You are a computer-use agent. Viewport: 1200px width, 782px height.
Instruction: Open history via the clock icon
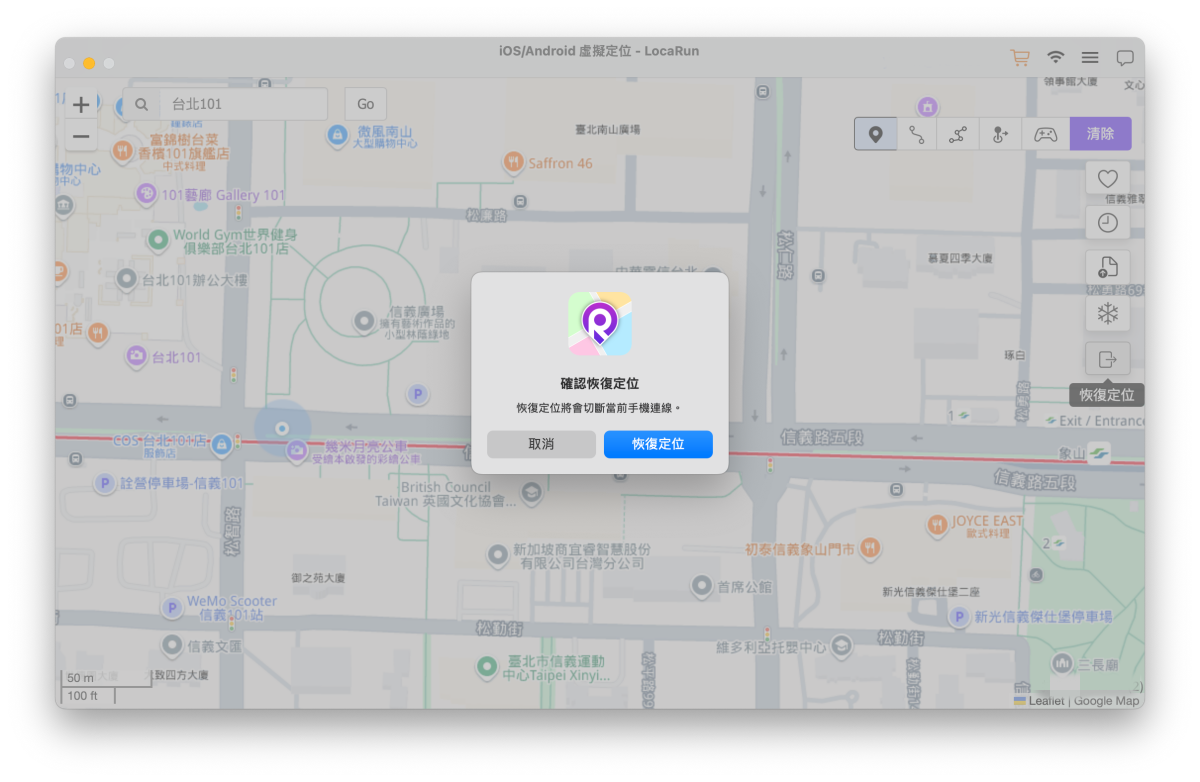[1108, 223]
